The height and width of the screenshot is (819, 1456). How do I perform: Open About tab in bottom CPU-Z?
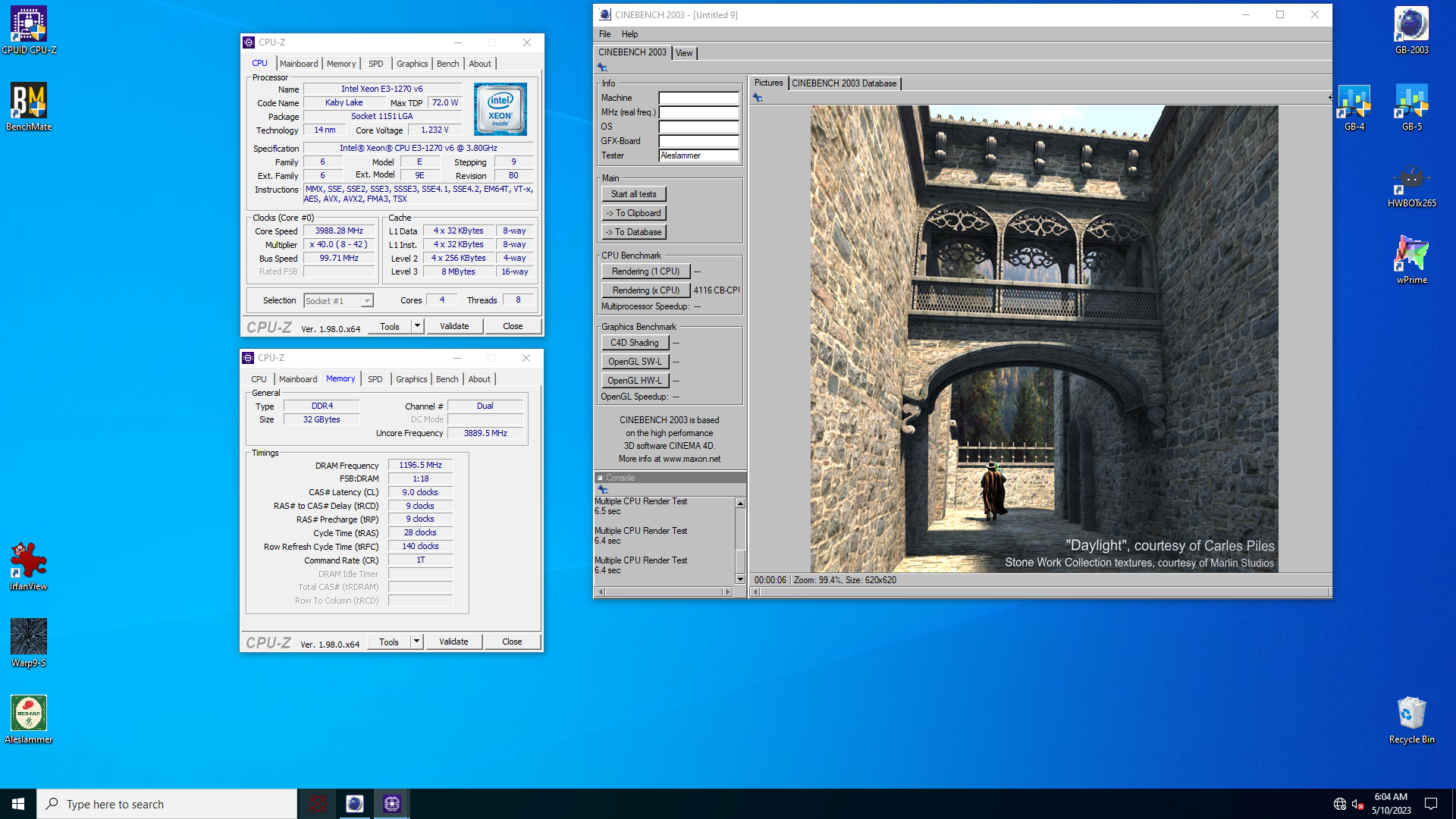[x=479, y=379]
